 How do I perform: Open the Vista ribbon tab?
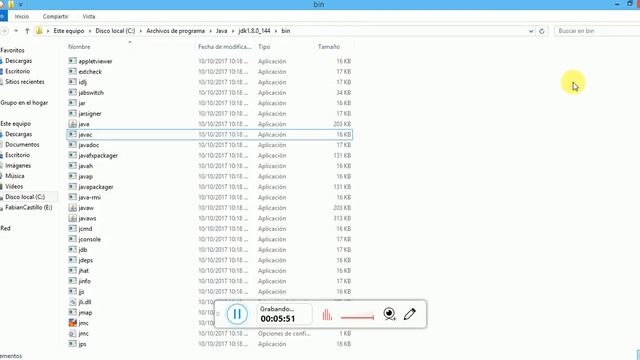pos(89,16)
